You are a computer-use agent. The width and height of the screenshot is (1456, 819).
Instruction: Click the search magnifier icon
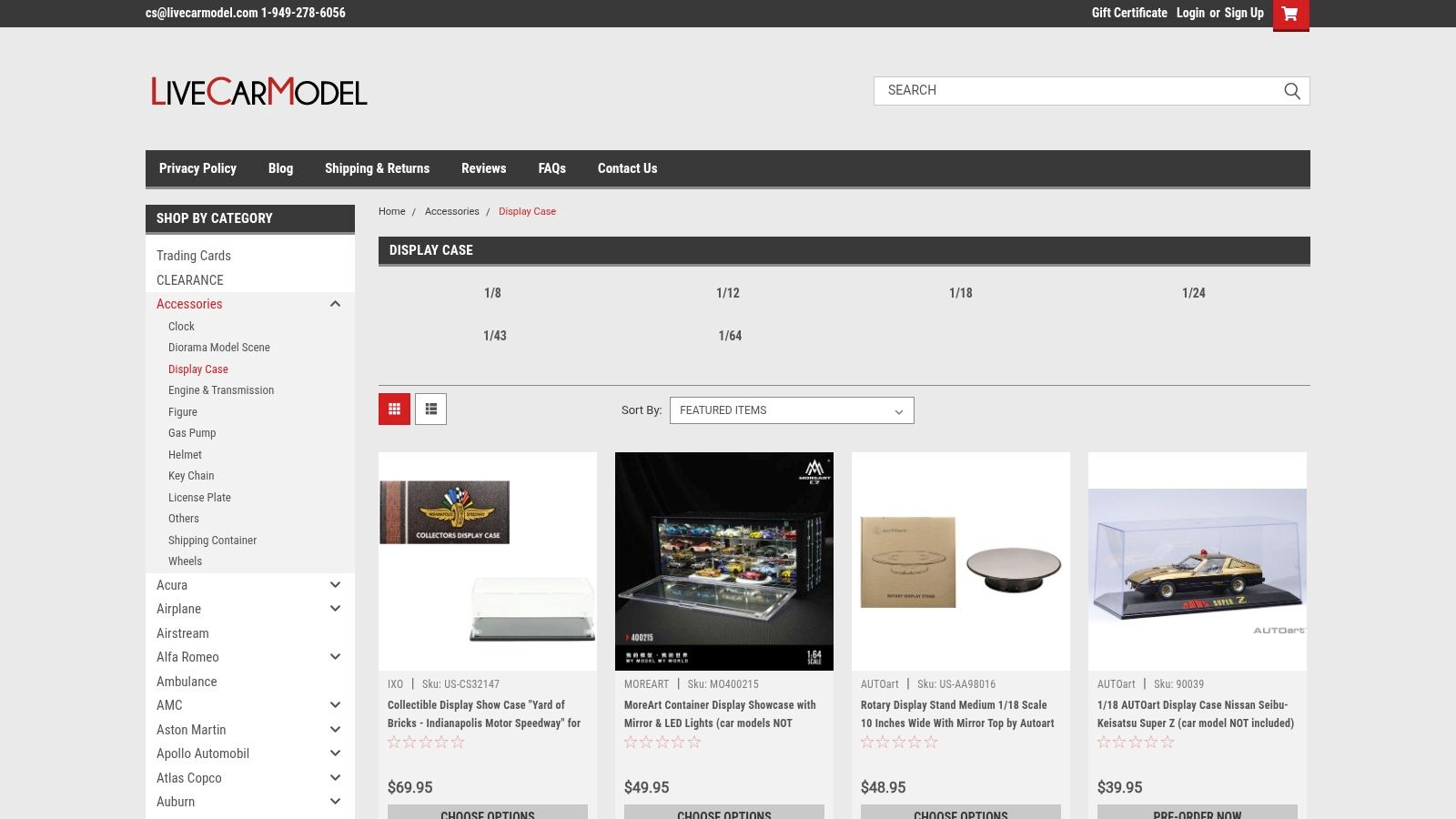click(1292, 91)
